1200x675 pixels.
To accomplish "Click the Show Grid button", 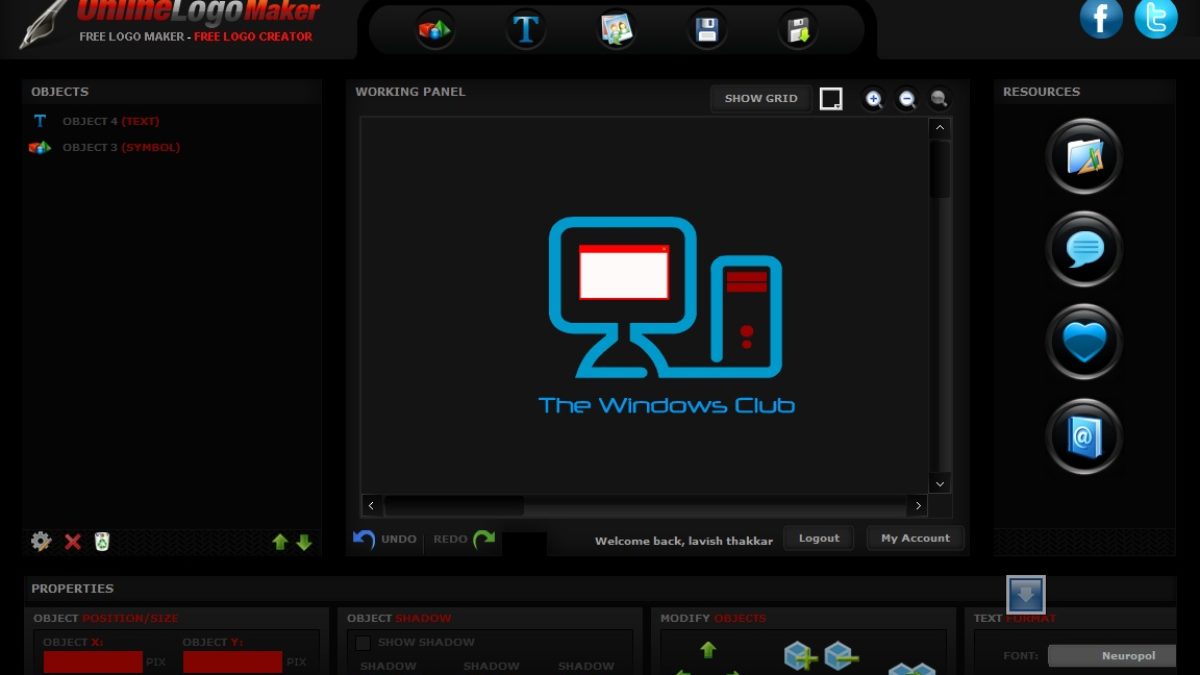I will pos(761,98).
